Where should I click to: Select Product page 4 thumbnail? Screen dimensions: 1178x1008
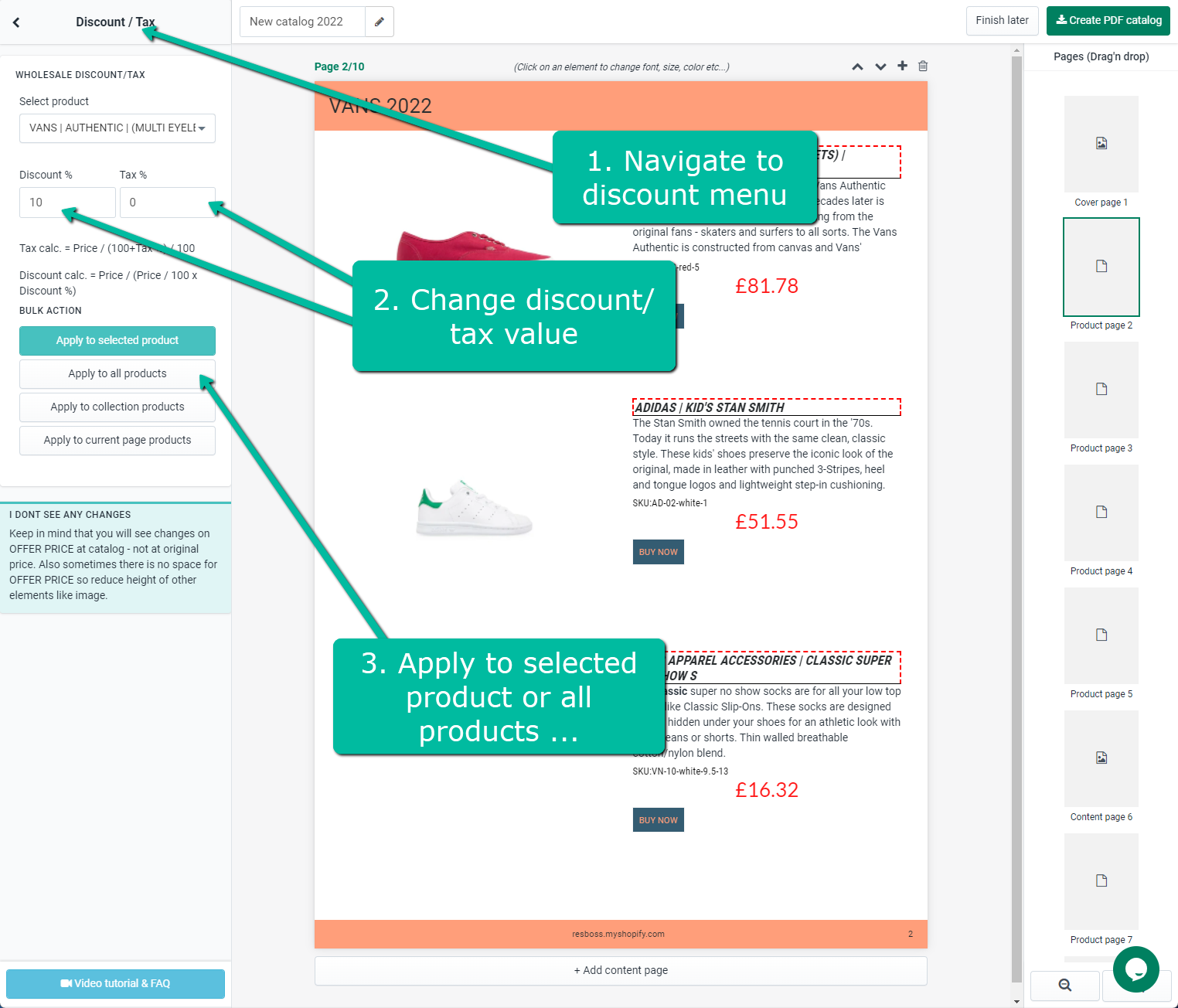pos(1101,513)
